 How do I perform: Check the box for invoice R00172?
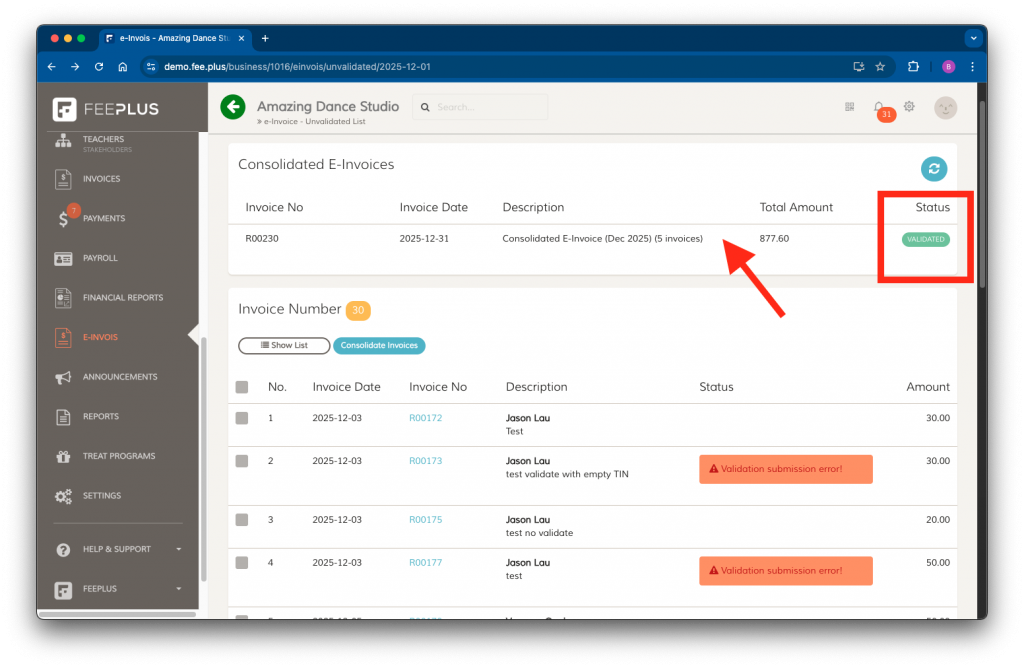click(x=242, y=418)
